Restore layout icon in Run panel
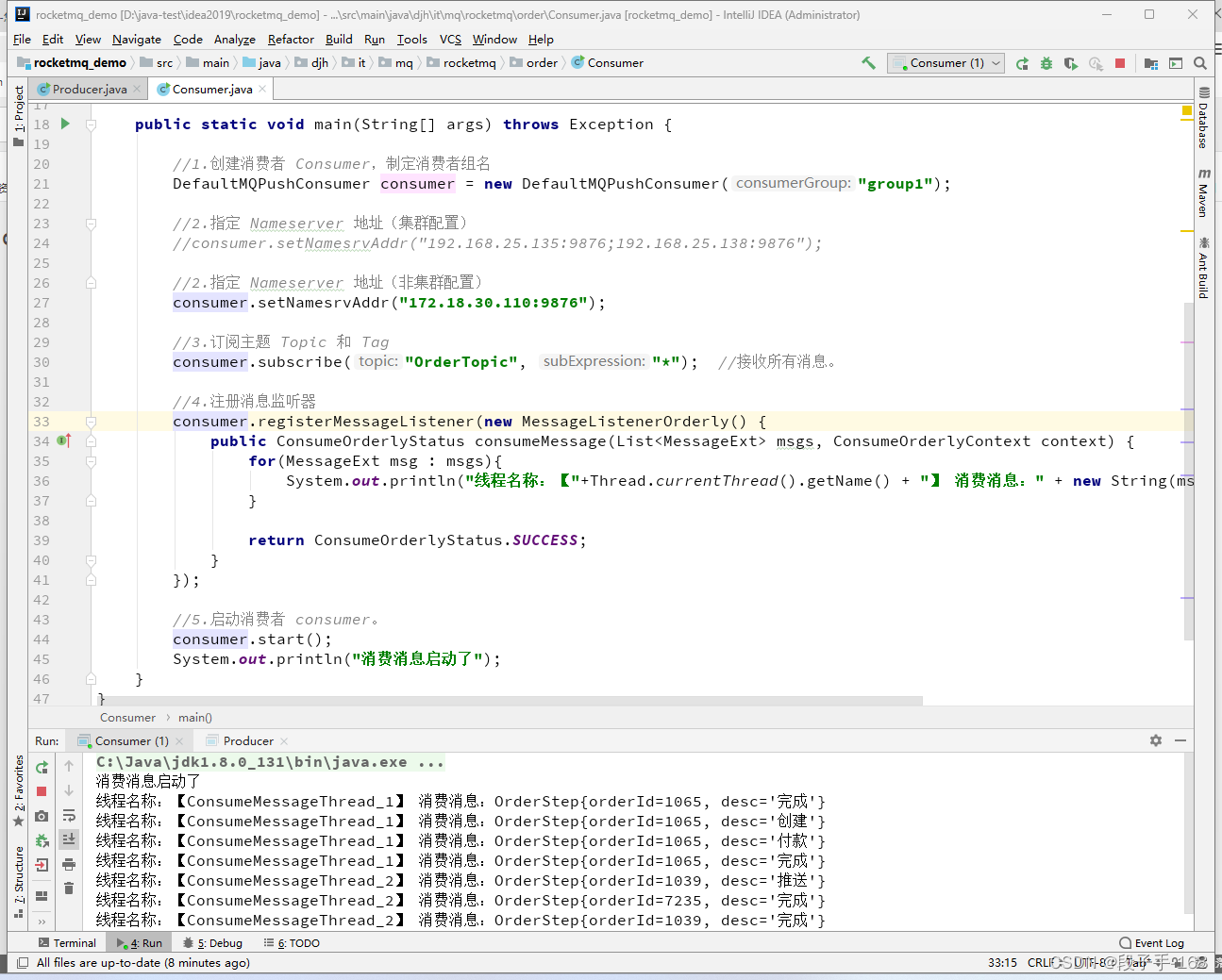Image resolution: width=1222 pixels, height=980 pixels. [42, 895]
